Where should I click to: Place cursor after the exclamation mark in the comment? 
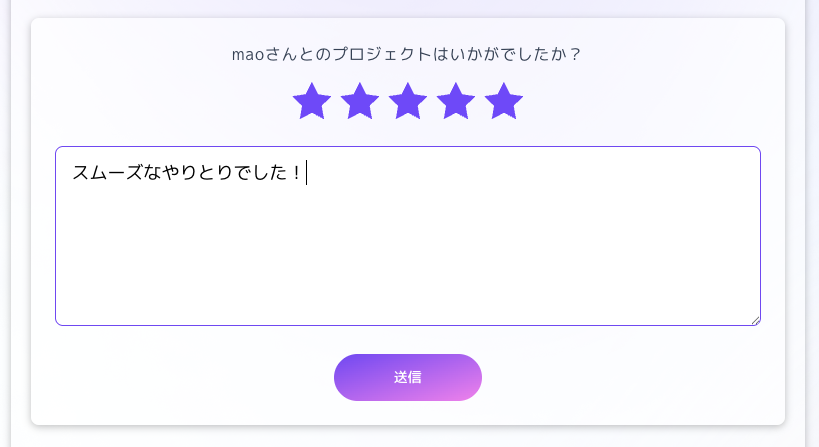[305, 173]
